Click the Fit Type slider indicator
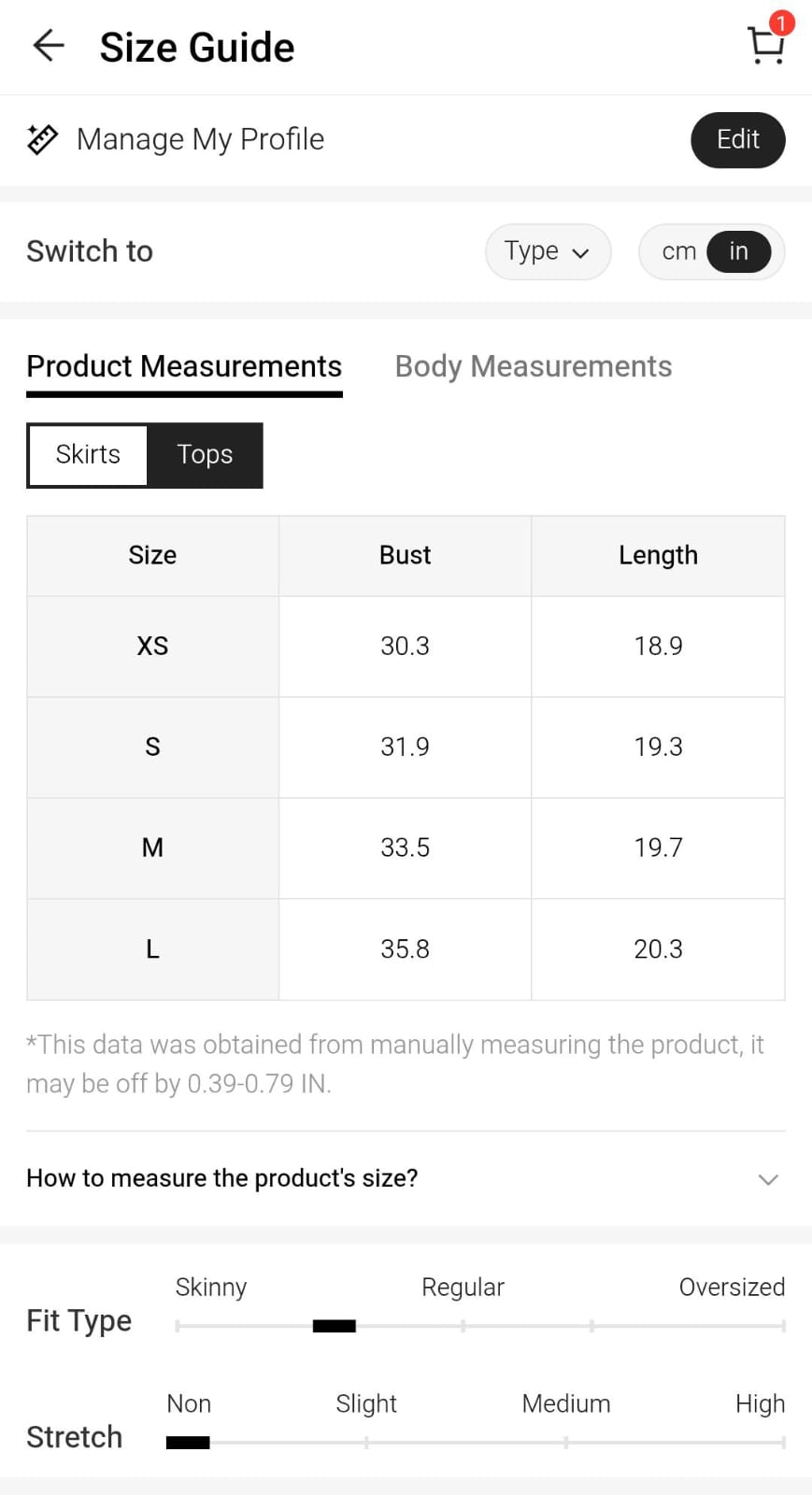 click(334, 1326)
